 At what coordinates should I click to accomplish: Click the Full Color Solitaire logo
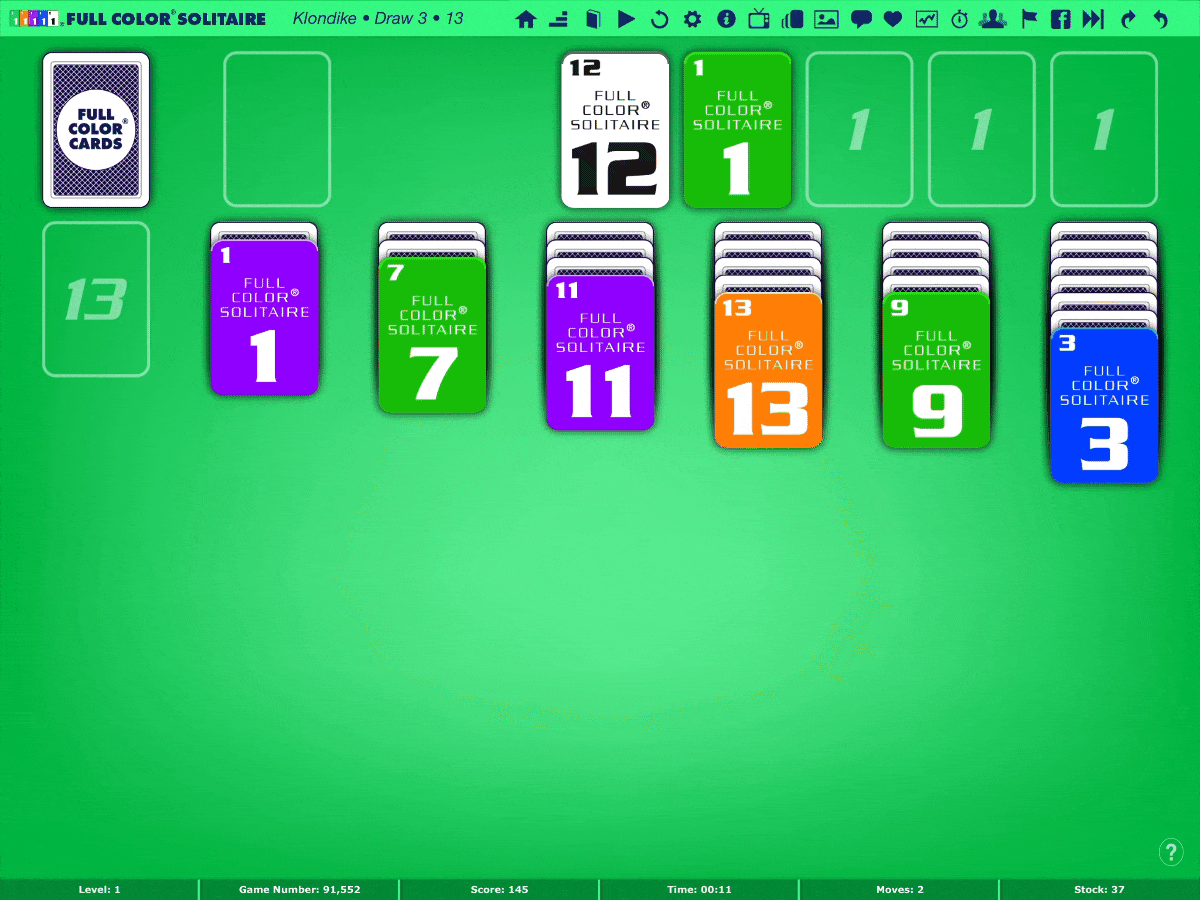pos(137,18)
